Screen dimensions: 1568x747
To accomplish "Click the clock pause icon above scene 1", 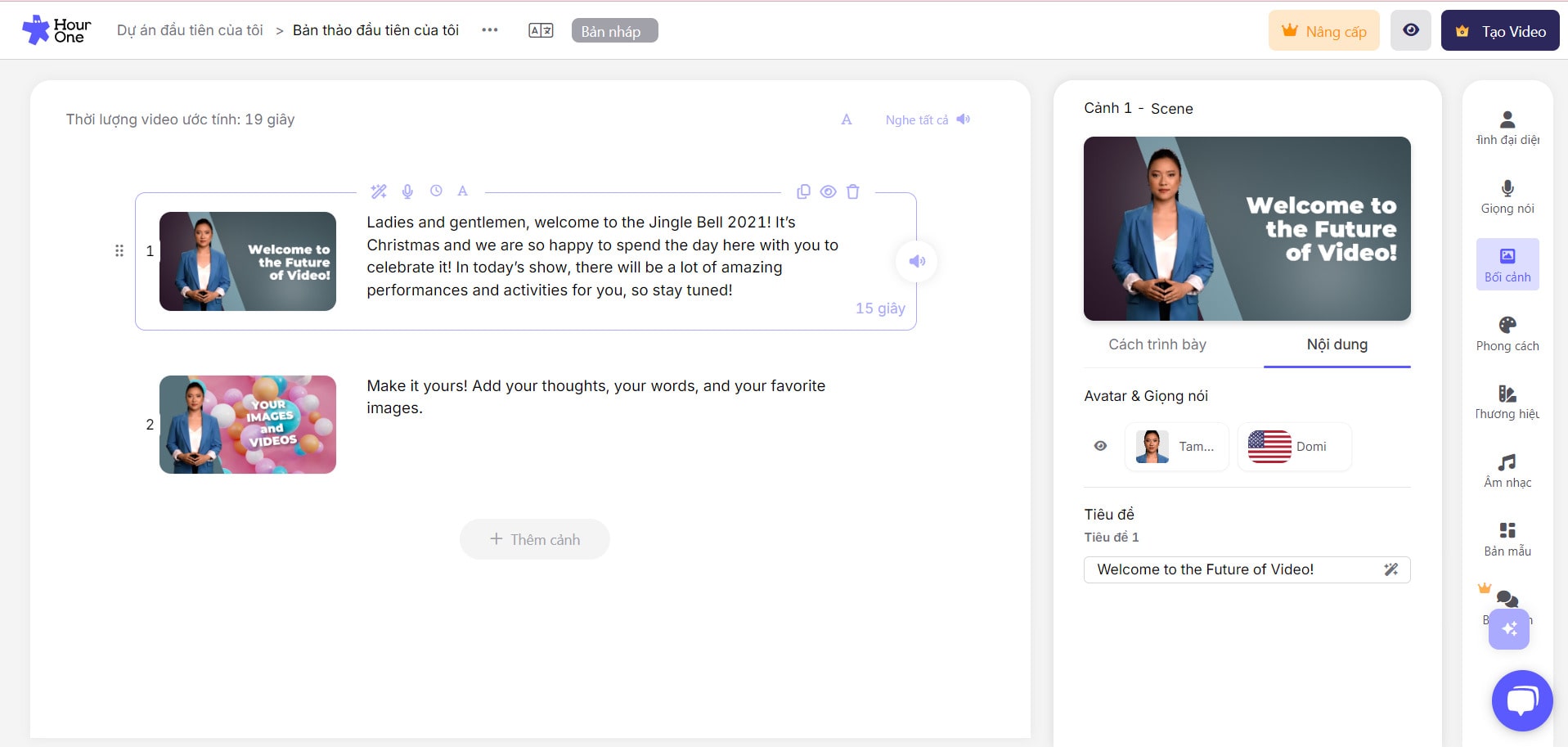I will 436,191.
